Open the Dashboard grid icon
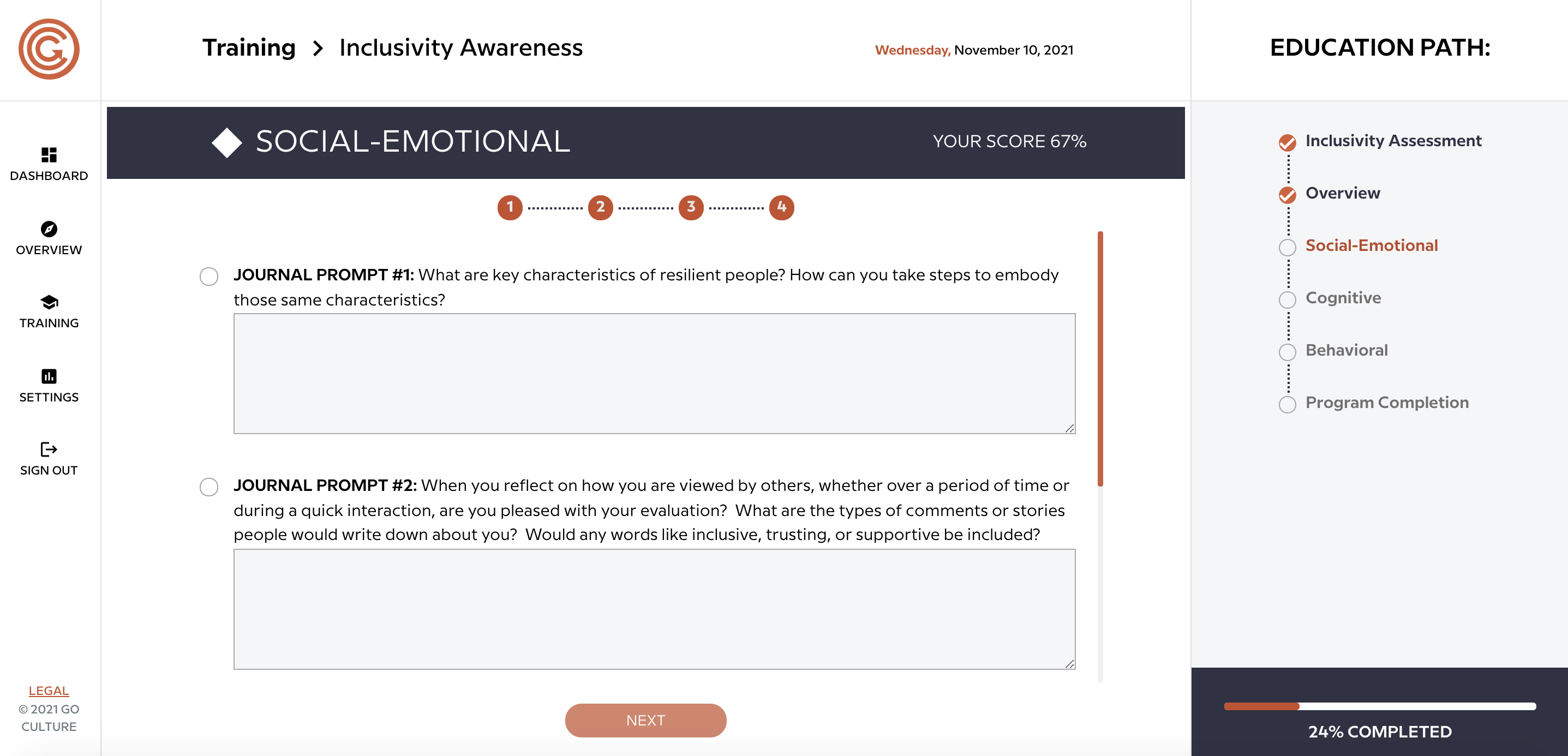This screenshot has height=756, width=1568. pos(49,154)
